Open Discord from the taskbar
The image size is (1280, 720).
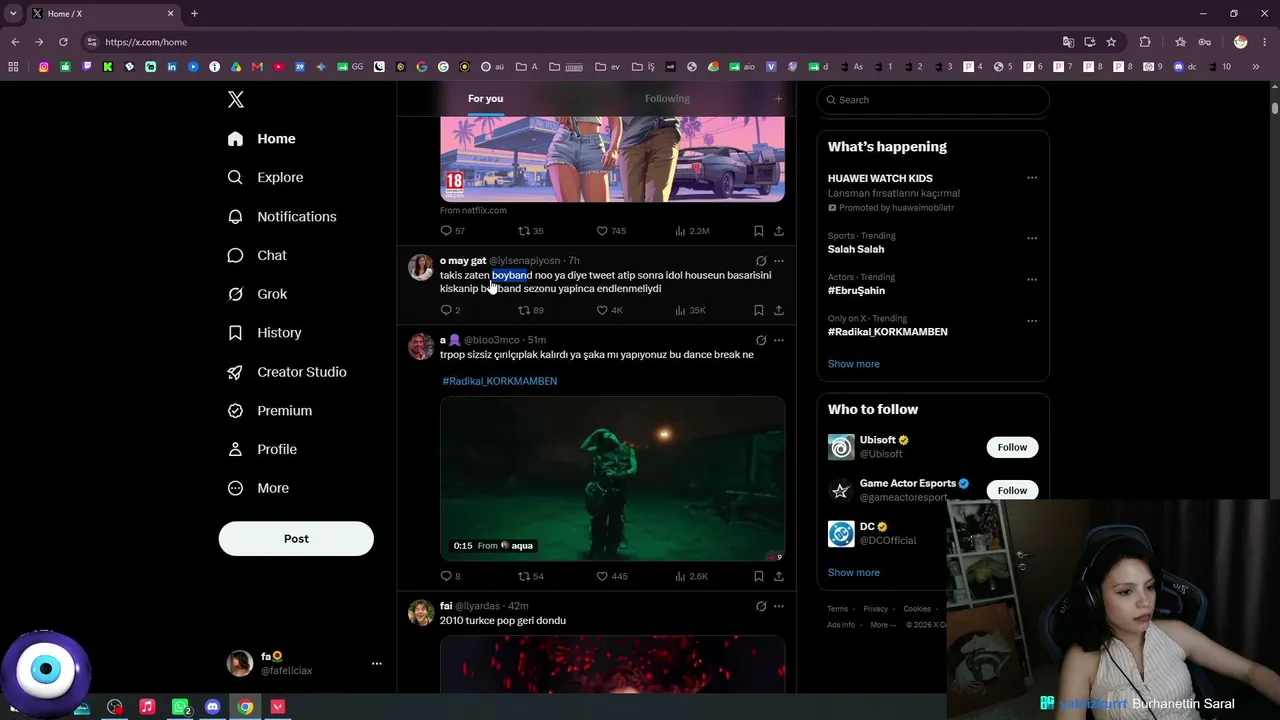[212, 707]
